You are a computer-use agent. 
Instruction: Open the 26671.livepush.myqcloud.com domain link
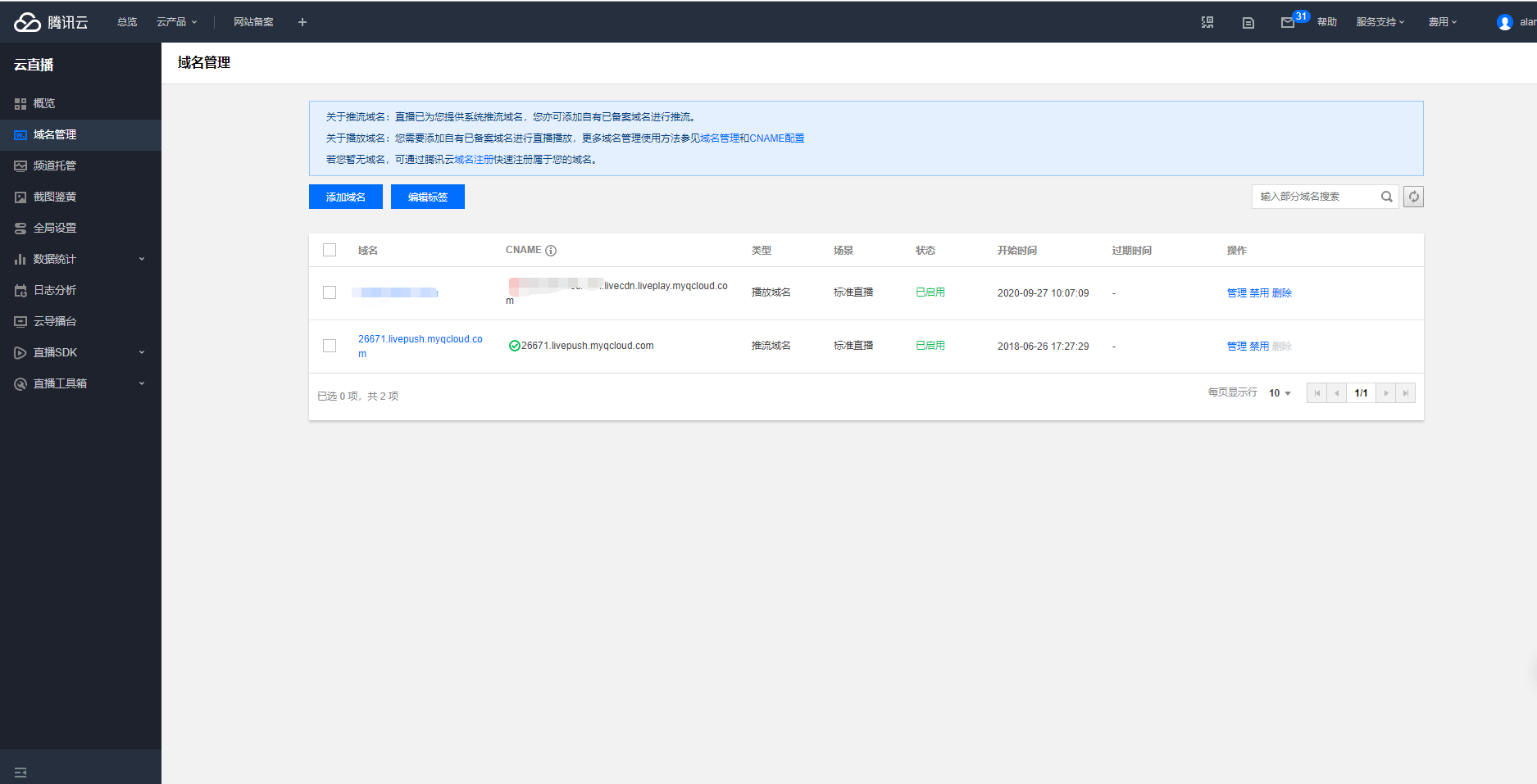pyautogui.click(x=420, y=339)
